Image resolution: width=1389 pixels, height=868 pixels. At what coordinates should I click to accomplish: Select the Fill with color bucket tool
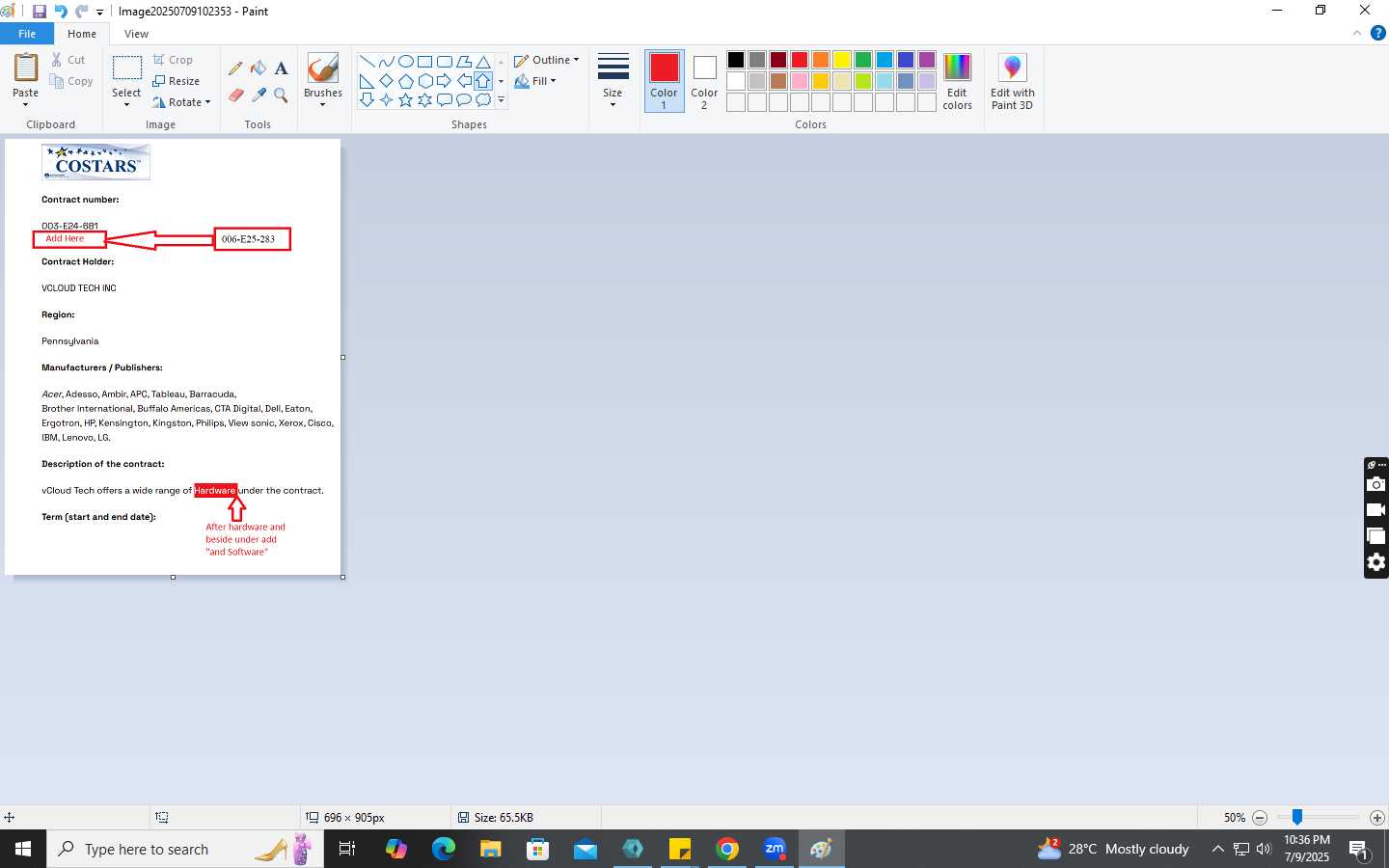pos(259,68)
